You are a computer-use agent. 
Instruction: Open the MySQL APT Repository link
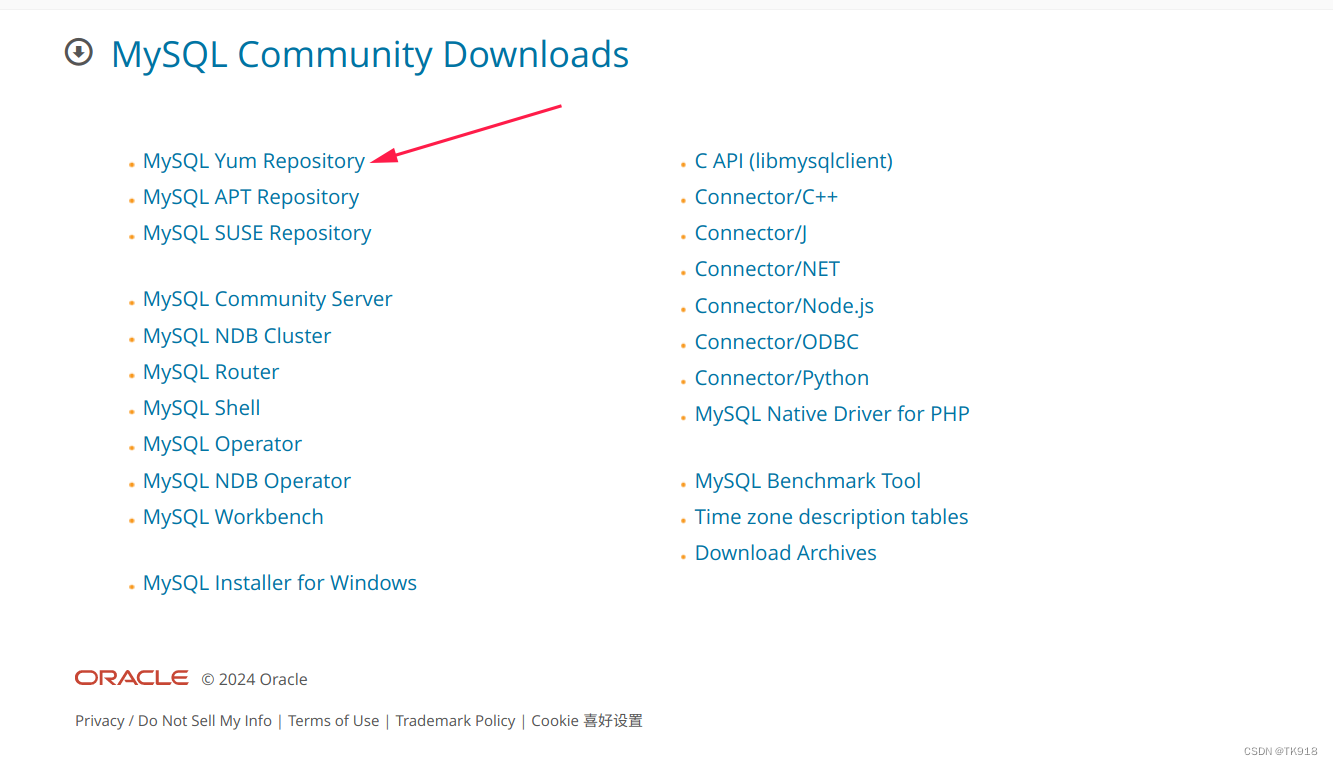pos(251,197)
